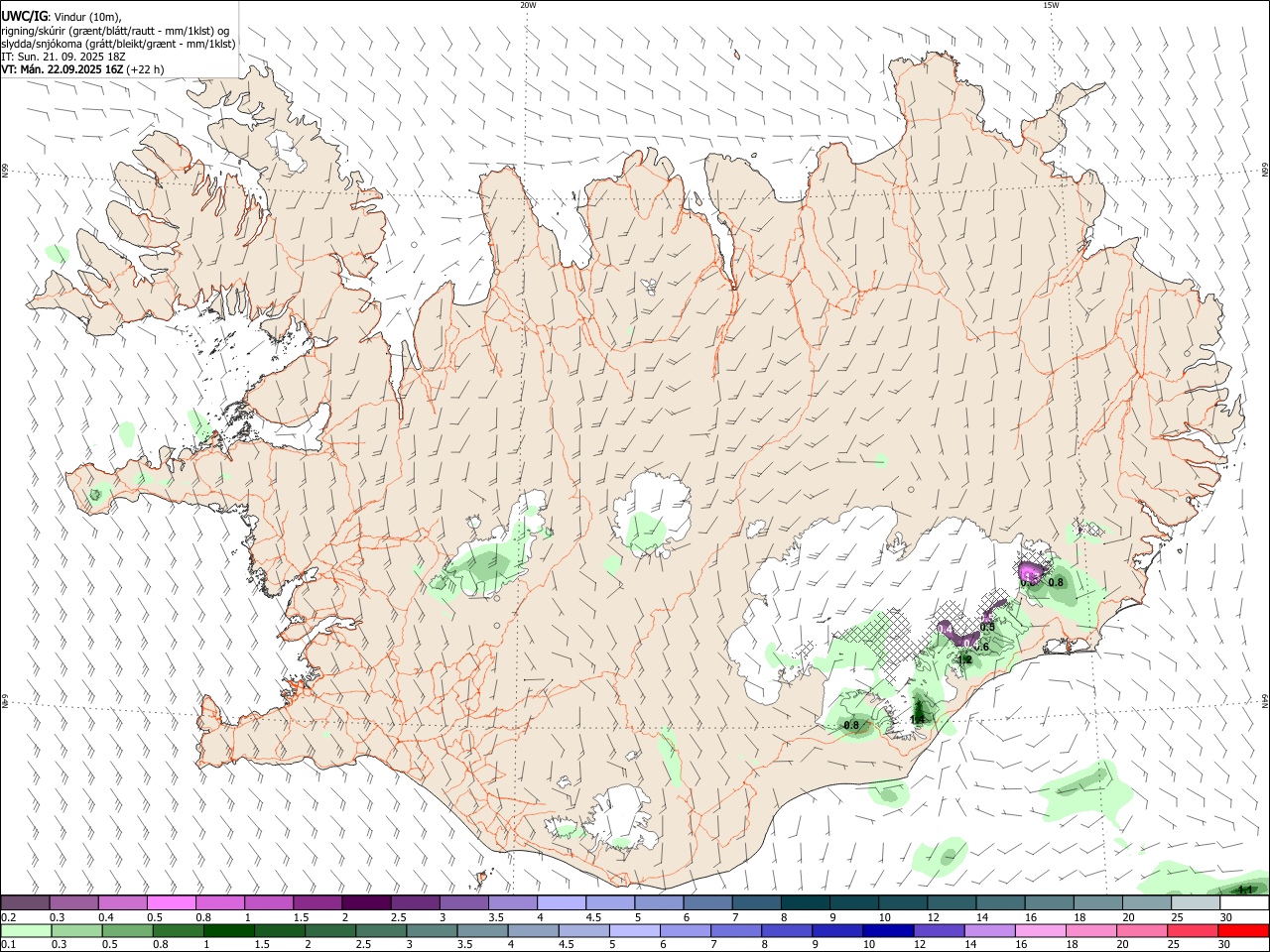
Task: Pick the grey-purple 0.2 snow-scale swatch
Action: click(x=25, y=903)
